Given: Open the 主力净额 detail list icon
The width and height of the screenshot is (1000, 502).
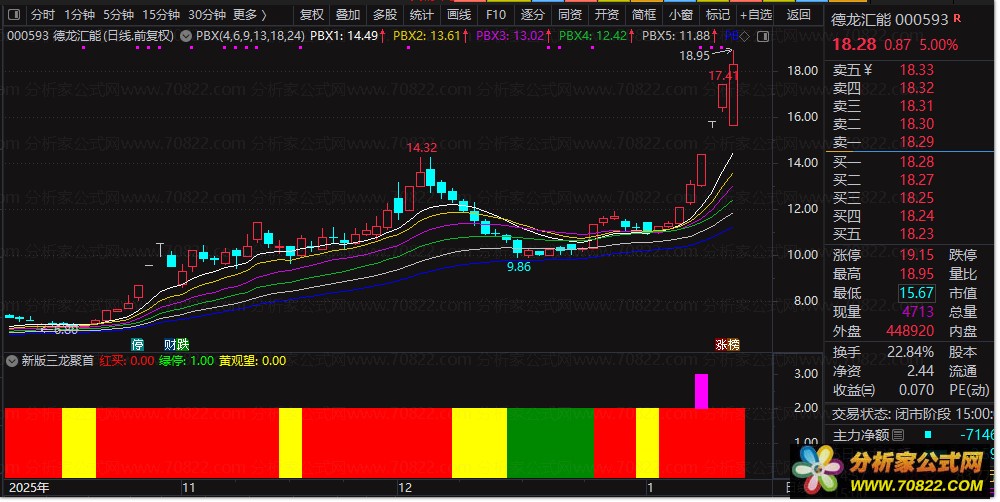Looking at the screenshot, I should [898, 435].
